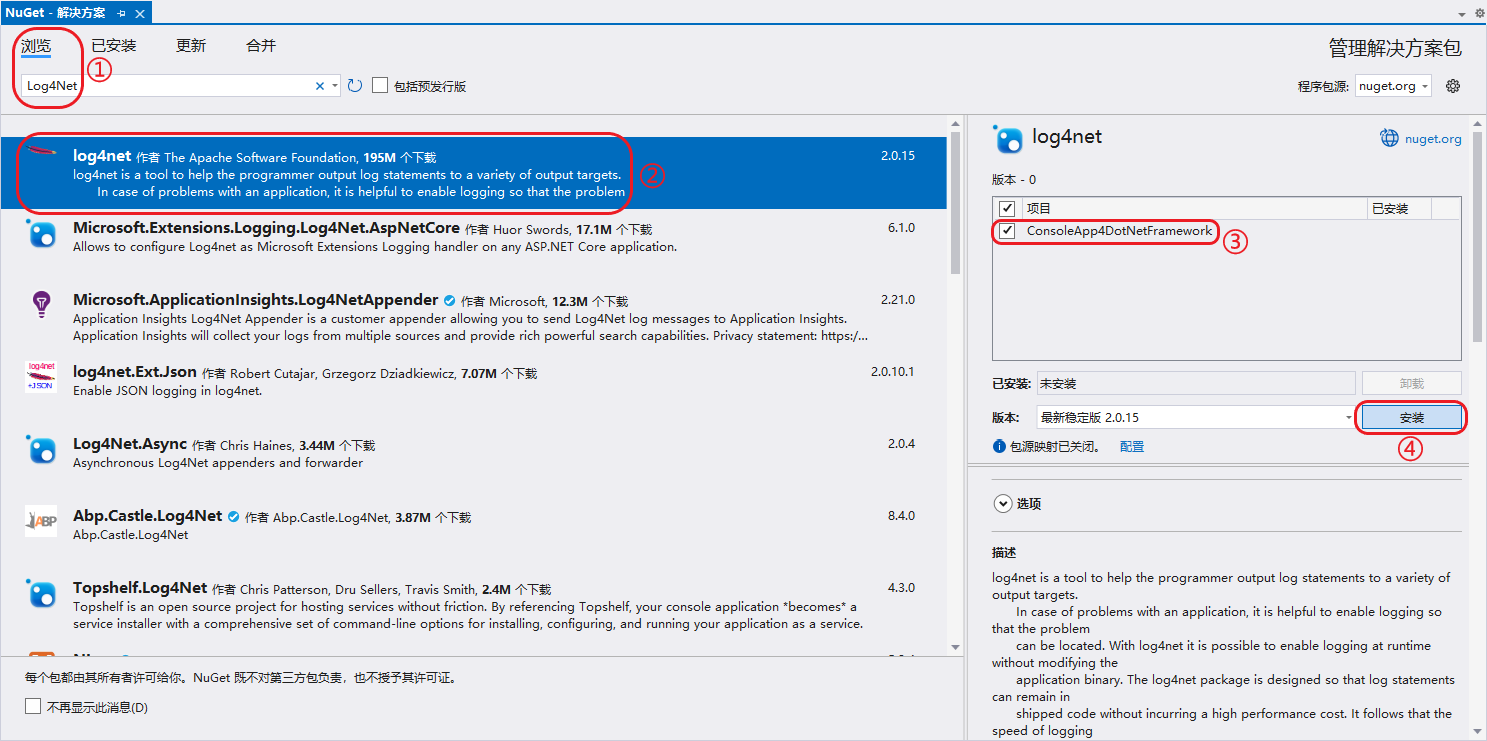Click the Install button
Screen dimensions: 1487x741
point(1412,417)
